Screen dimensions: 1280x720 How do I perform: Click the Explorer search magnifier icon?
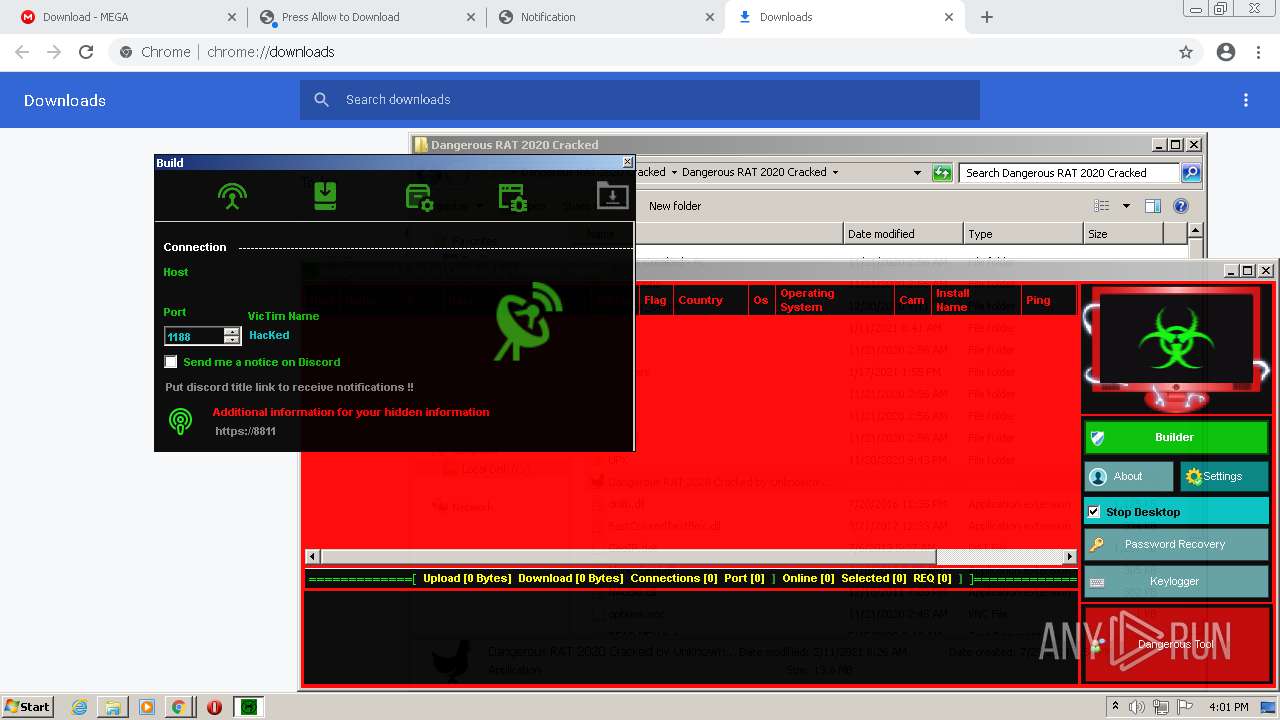pyautogui.click(x=1190, y=173)
